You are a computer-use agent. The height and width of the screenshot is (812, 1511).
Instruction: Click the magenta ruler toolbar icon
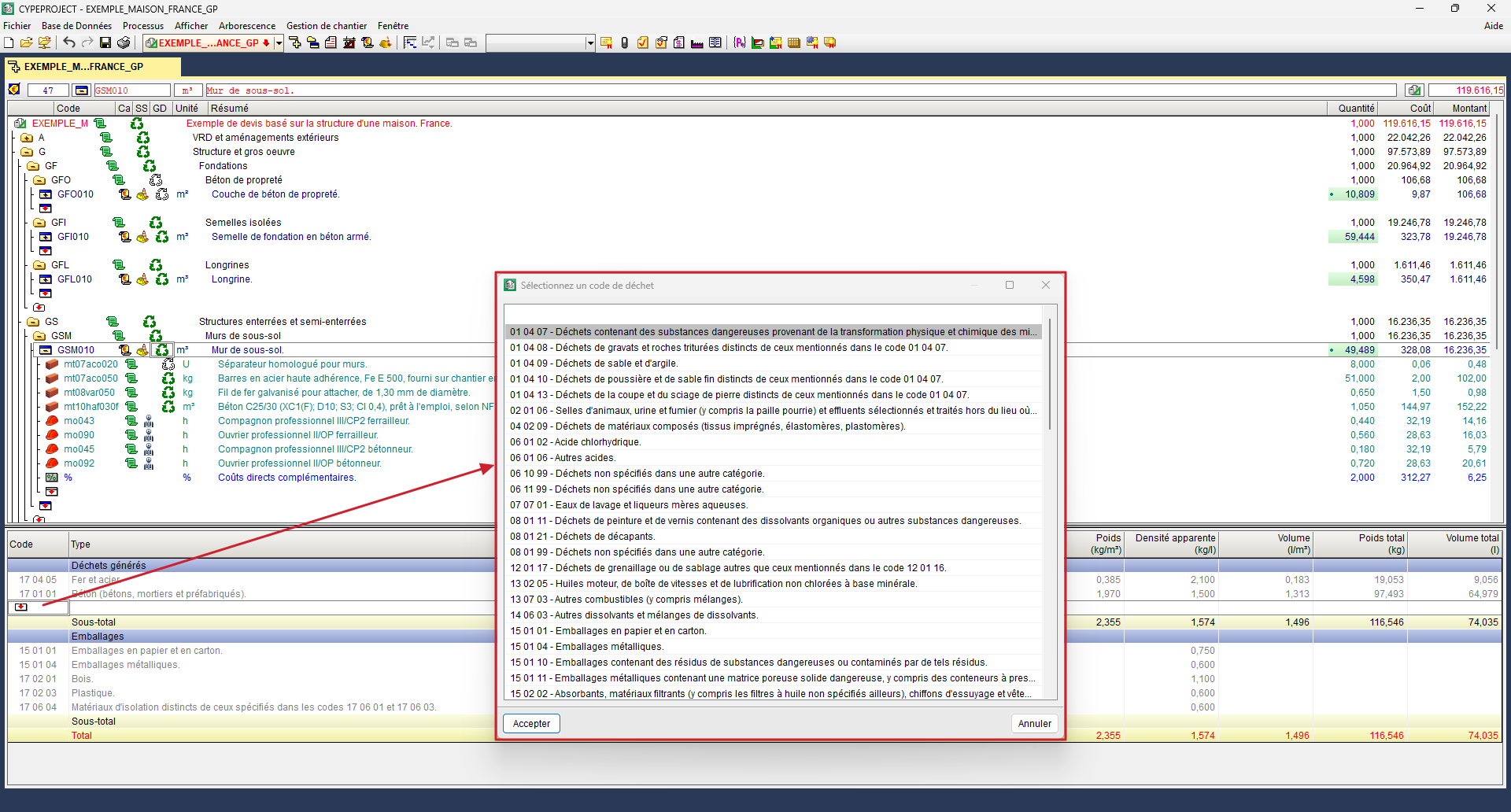click(697, 42)
